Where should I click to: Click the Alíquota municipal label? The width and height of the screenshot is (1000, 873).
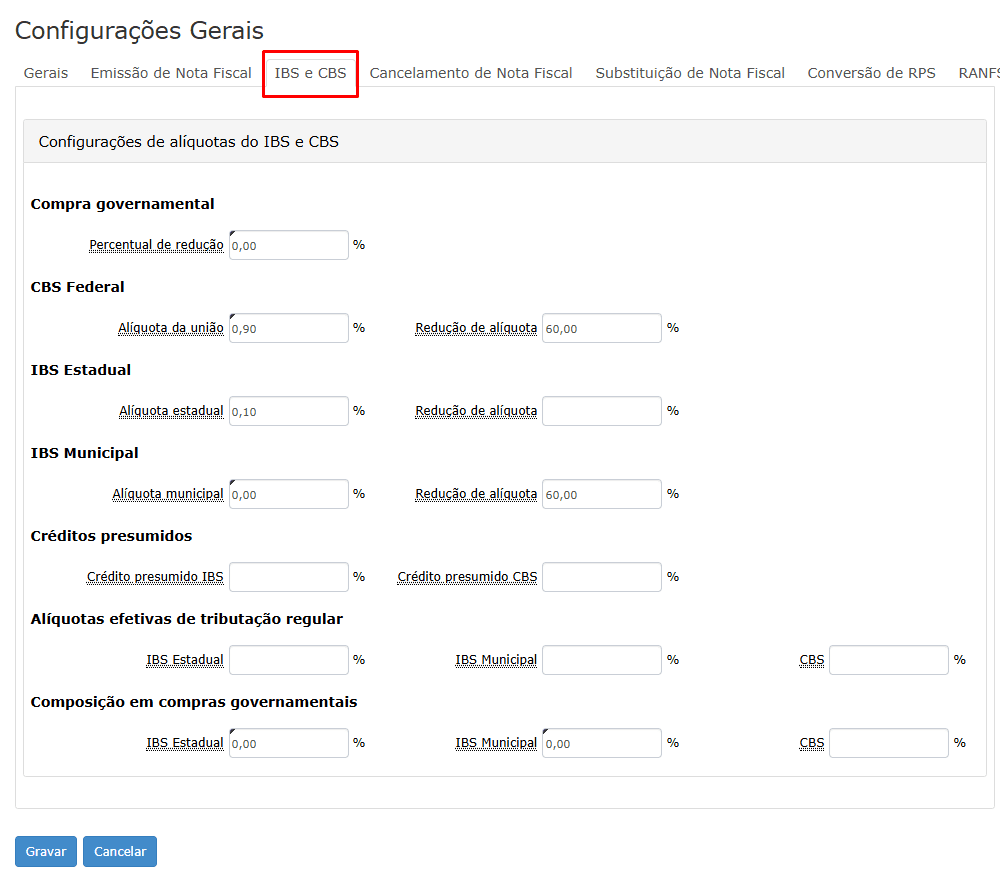(168, 494)
